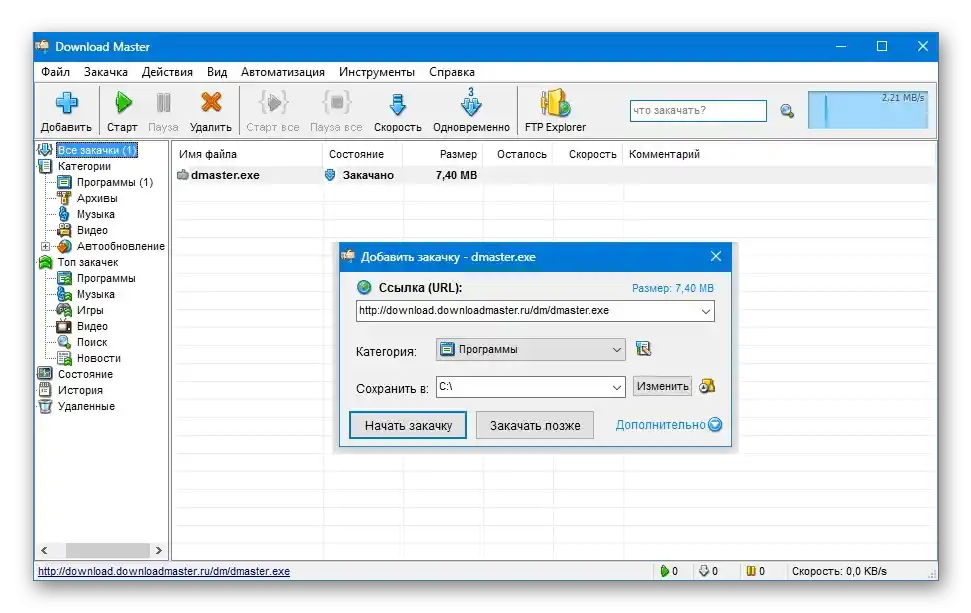Click the search magnifier icon in the toolbar

coord(787,111)
